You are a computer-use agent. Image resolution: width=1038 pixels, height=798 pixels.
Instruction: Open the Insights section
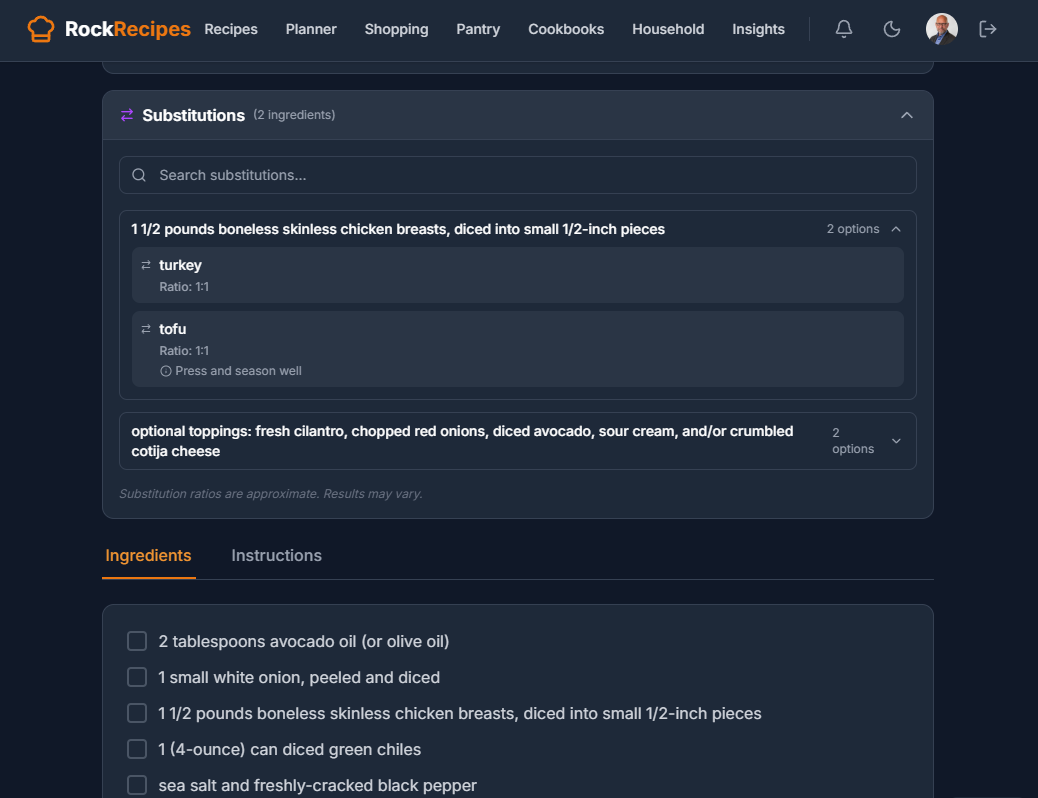click(x=758, y=29)
